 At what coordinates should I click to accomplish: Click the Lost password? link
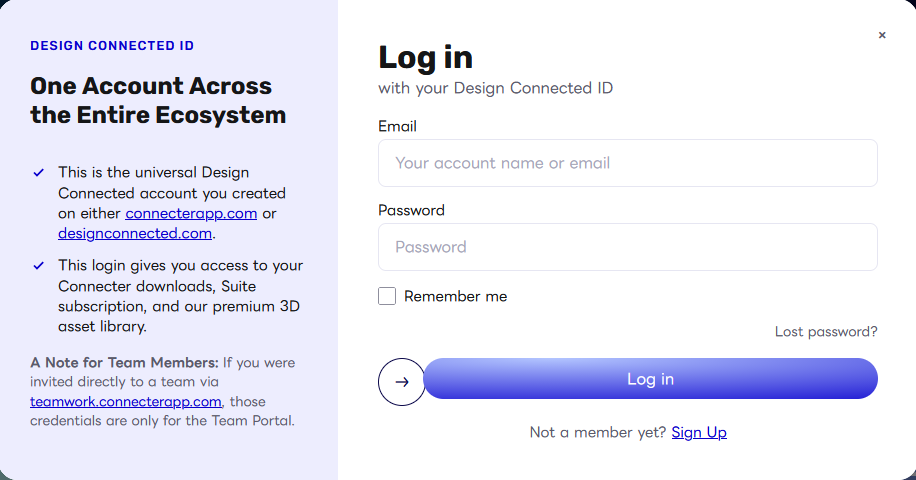pyautogui.click(x=826, y=332)
